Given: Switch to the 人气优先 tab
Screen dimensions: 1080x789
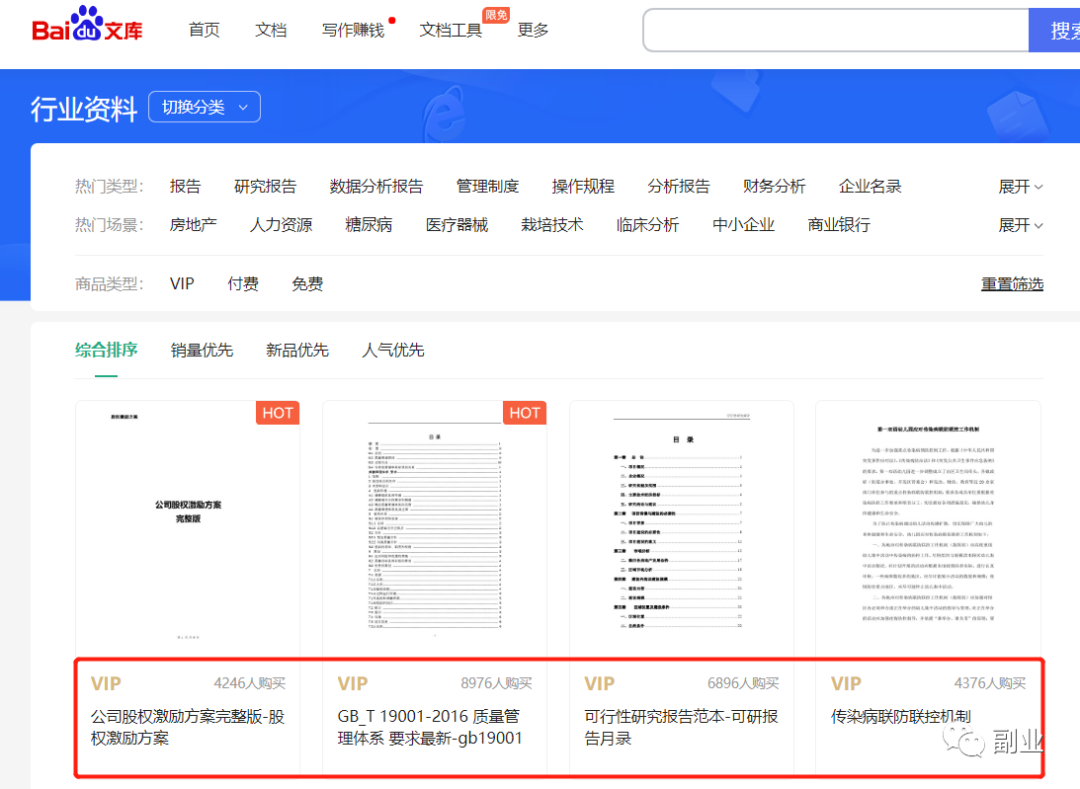Looking at the screenshot, I should click(393, 350).
